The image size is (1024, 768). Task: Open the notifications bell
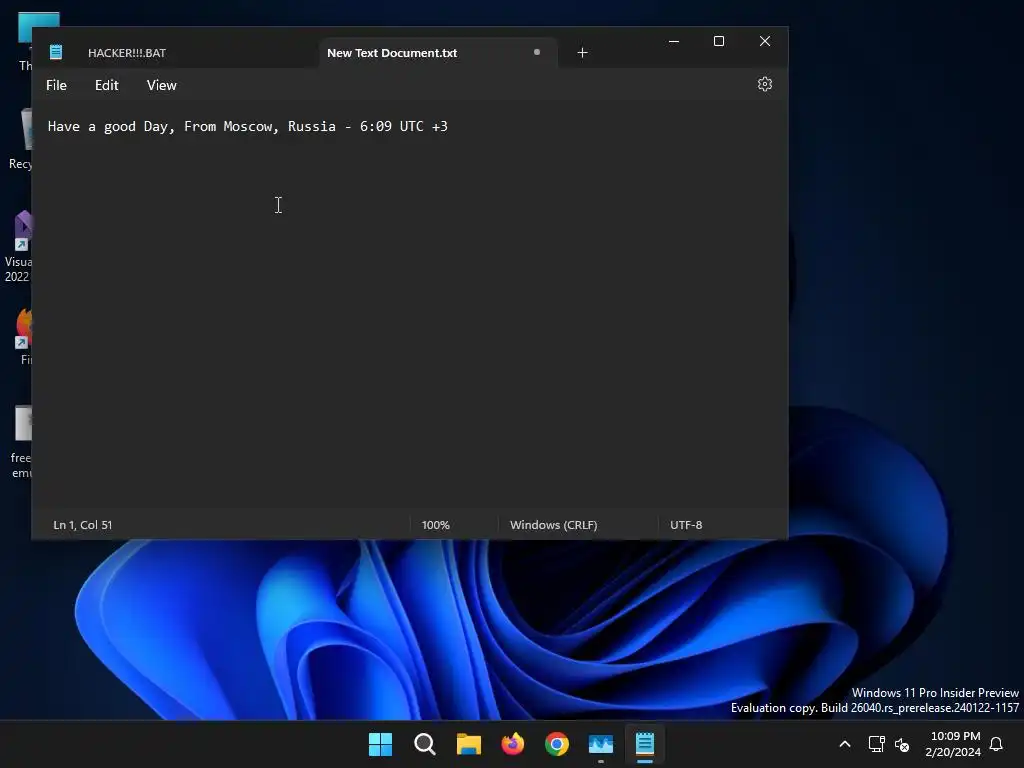coord(996,744)
